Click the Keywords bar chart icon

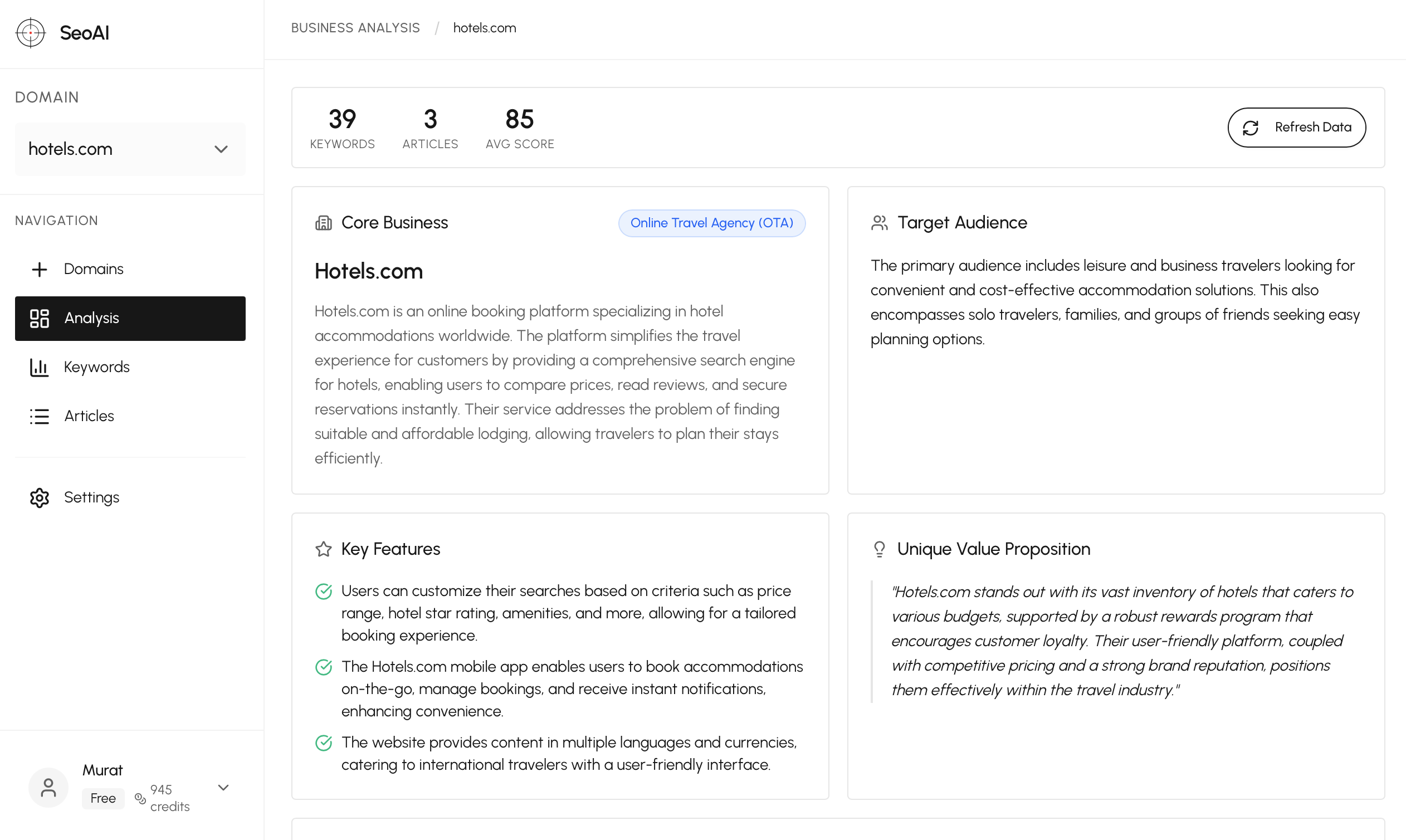point(39,367)
